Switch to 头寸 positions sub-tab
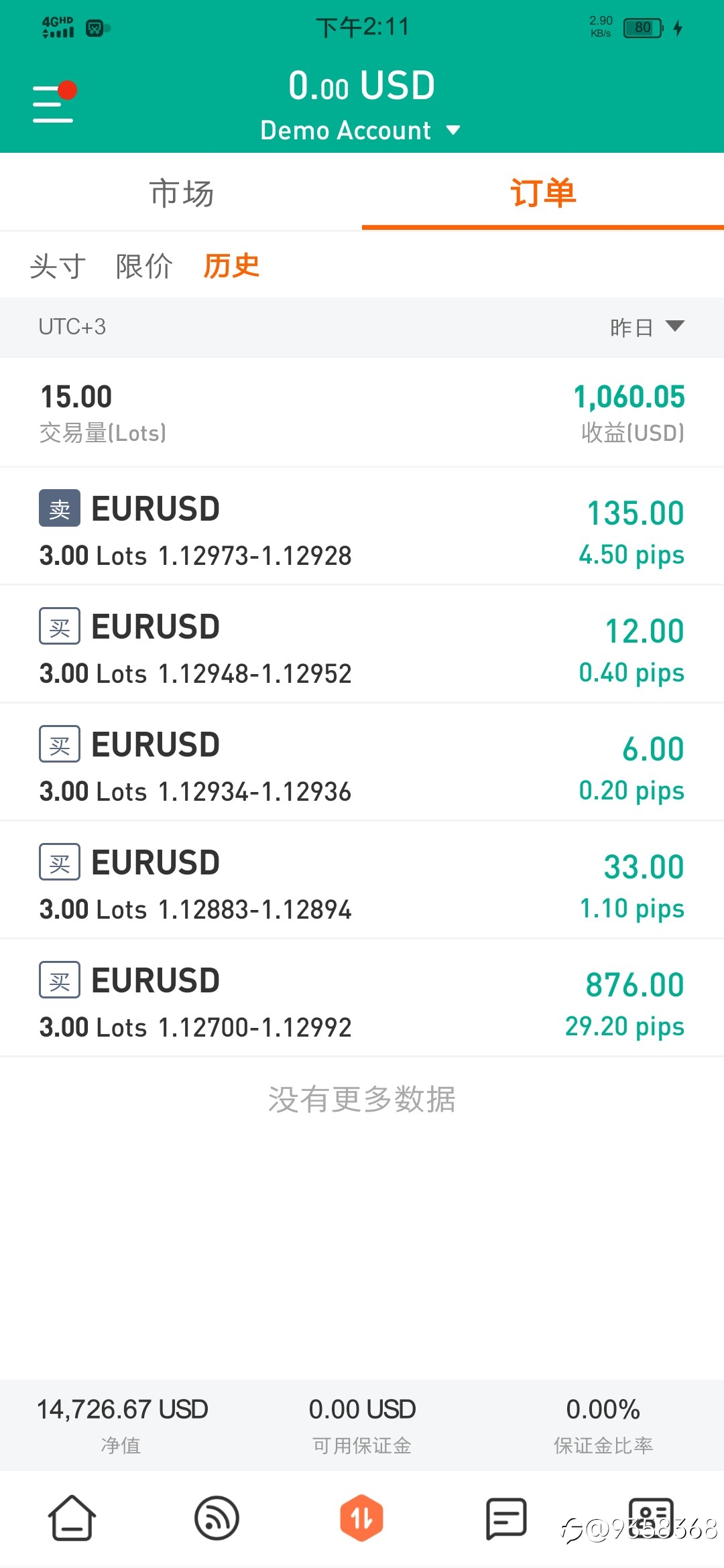724x1568 pixels. pos(58,266)
